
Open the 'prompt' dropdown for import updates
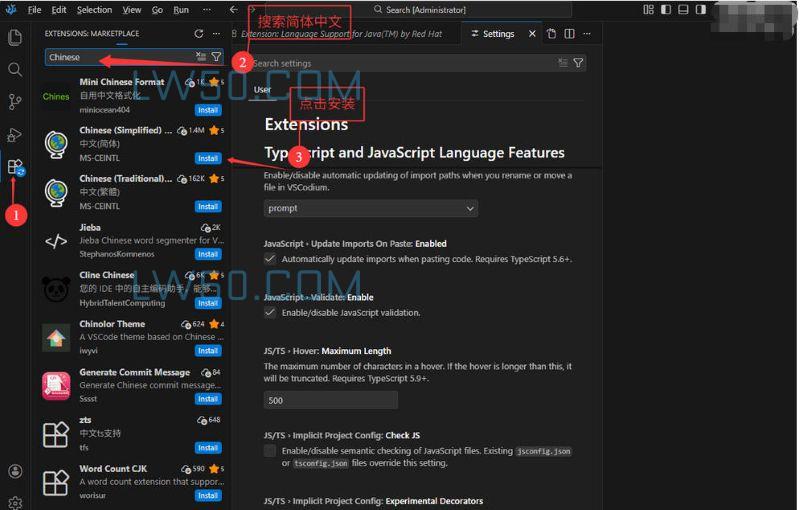[370, 208]
